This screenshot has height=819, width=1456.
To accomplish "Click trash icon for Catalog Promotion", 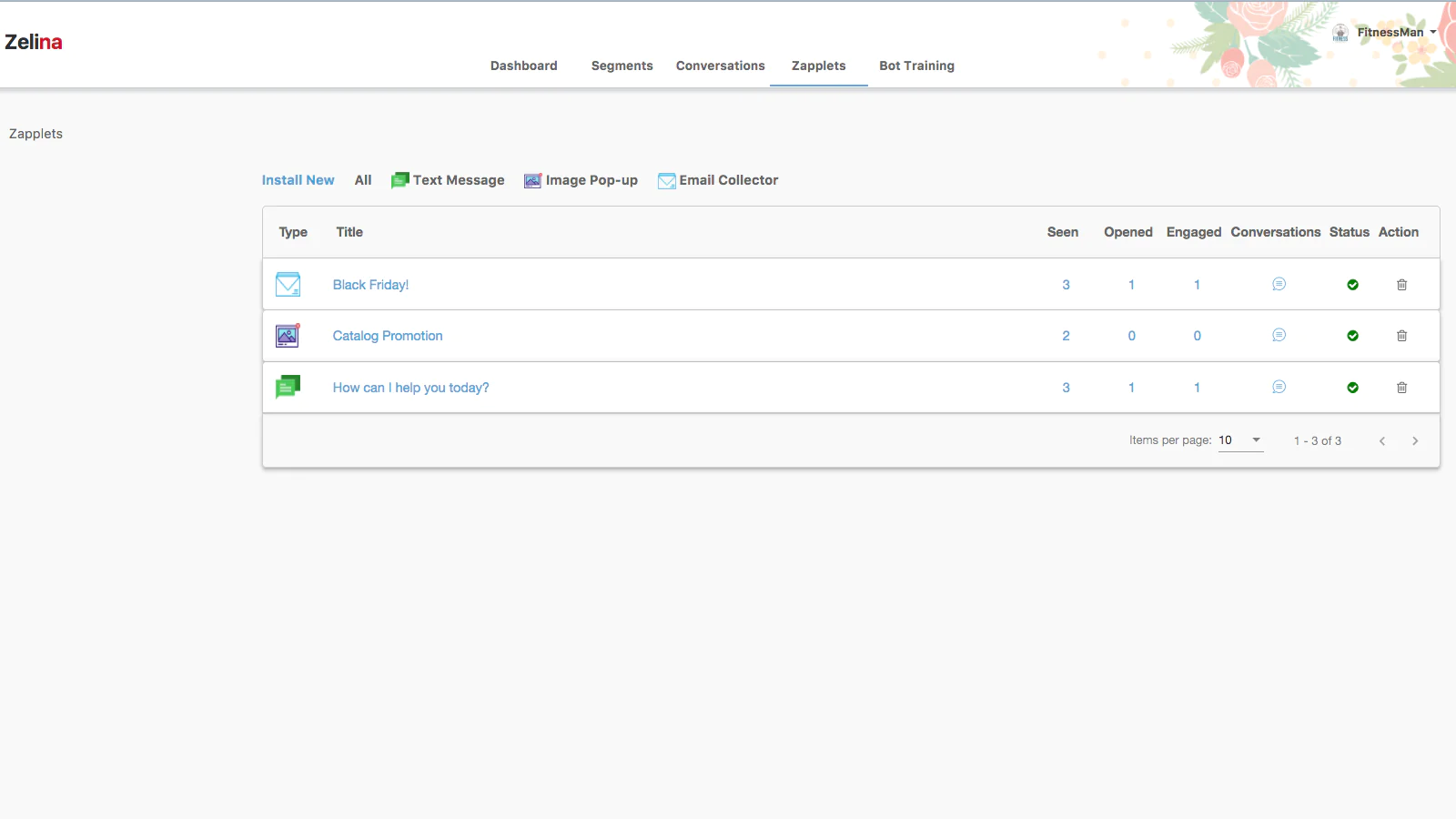I will click(1401, 336).
